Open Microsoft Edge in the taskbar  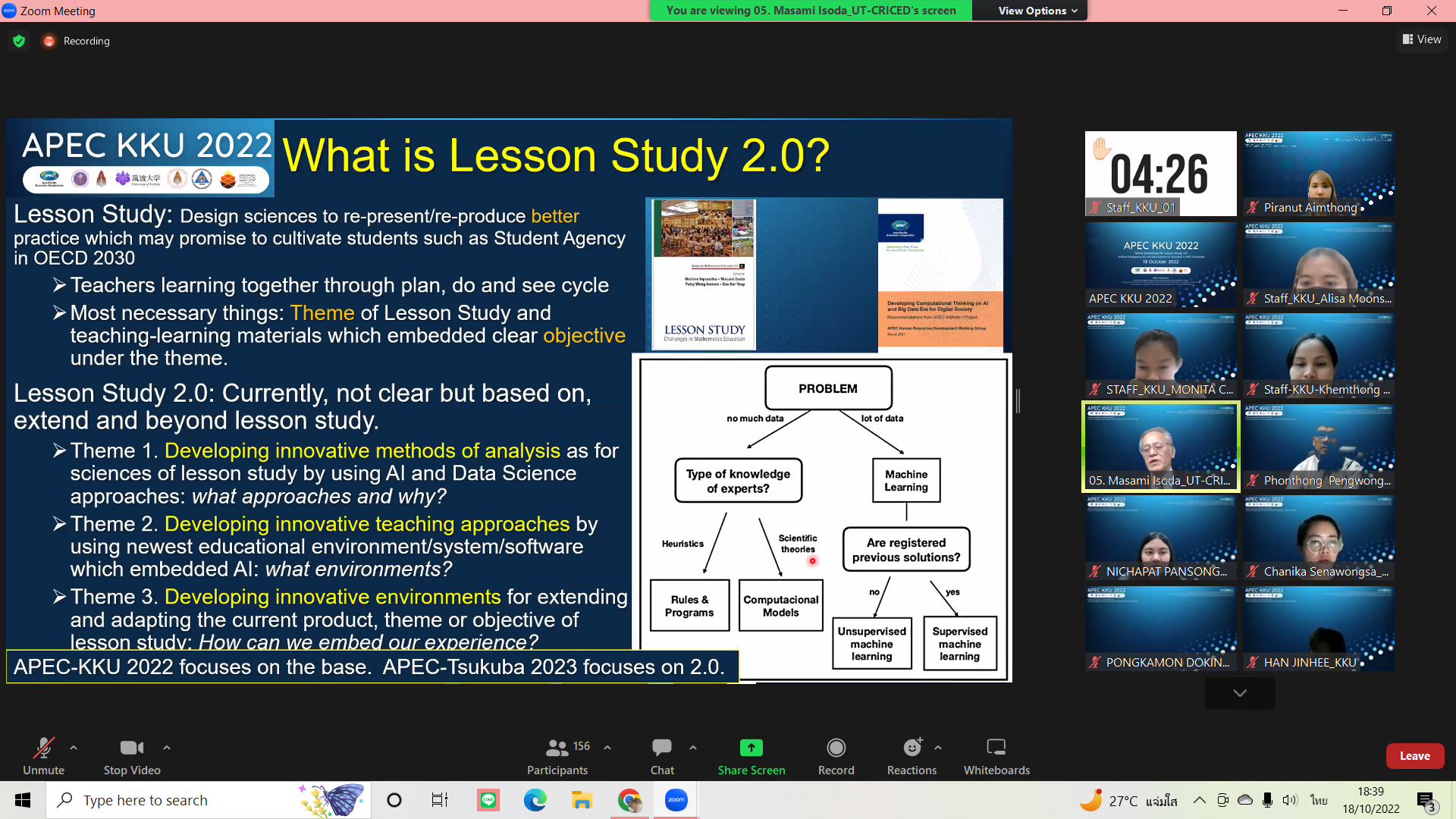[x=535, y=800]
